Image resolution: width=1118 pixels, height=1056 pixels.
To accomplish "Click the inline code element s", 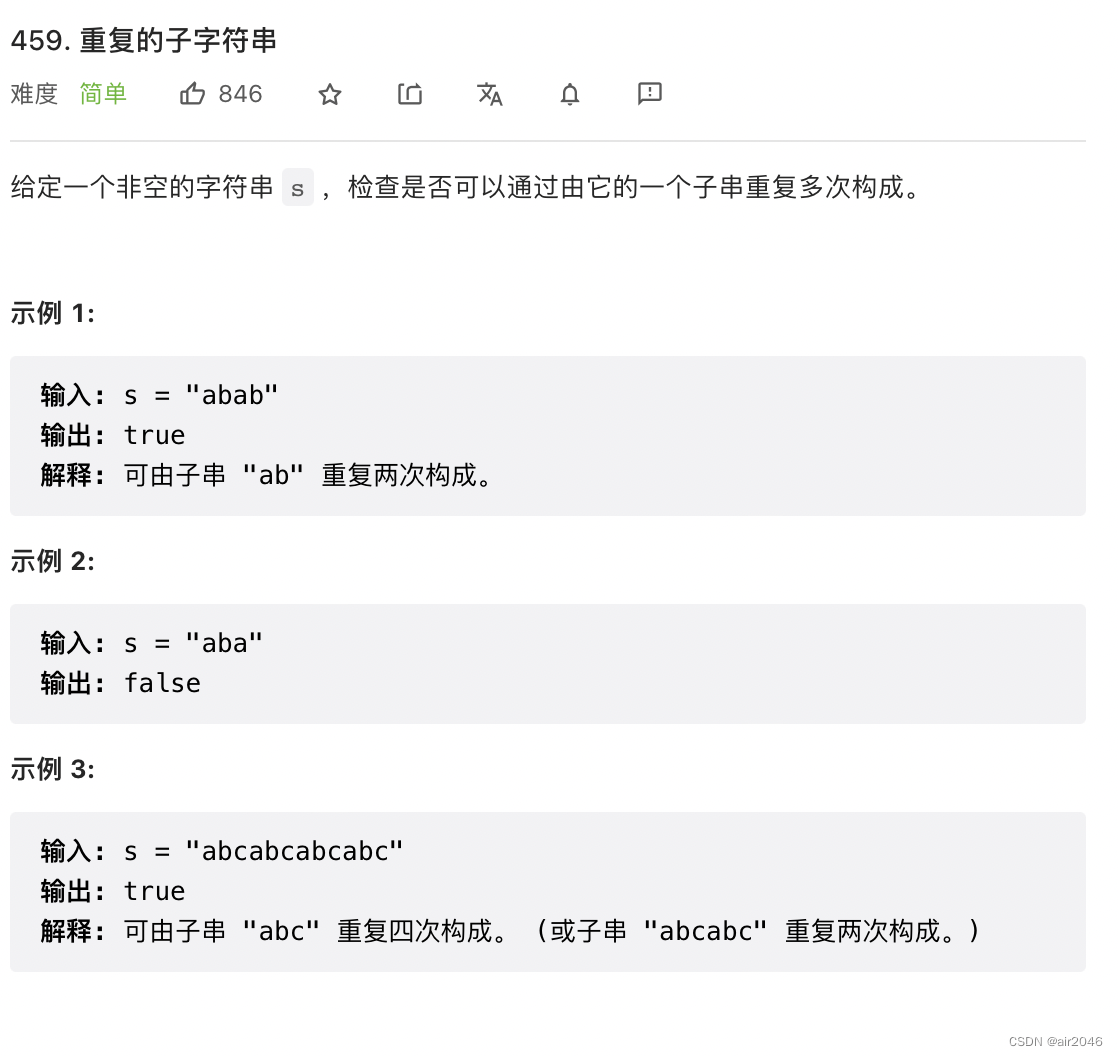I will (297, 188).
